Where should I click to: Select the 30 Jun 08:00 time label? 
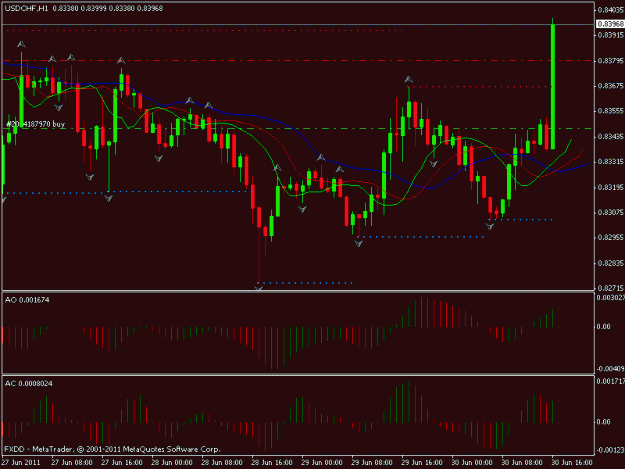click(x=522, y=462)
